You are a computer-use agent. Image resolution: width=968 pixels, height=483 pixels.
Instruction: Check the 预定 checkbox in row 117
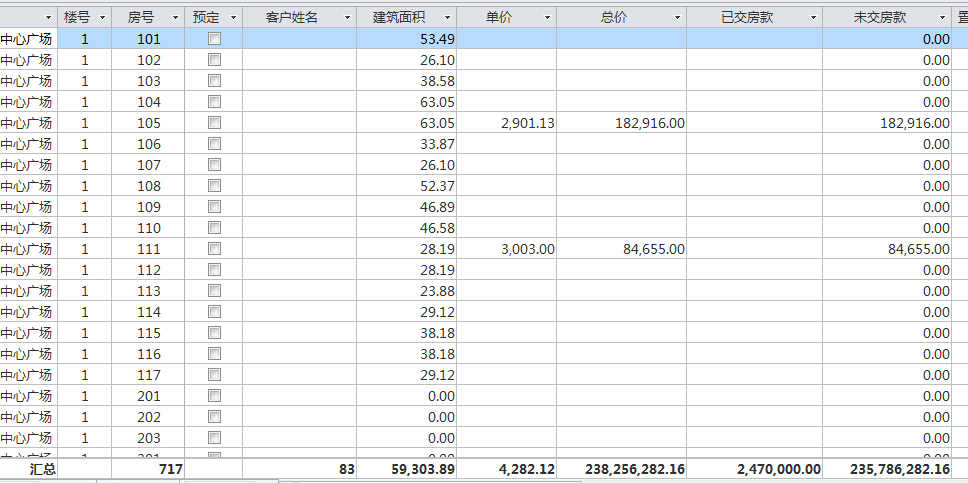214,374
